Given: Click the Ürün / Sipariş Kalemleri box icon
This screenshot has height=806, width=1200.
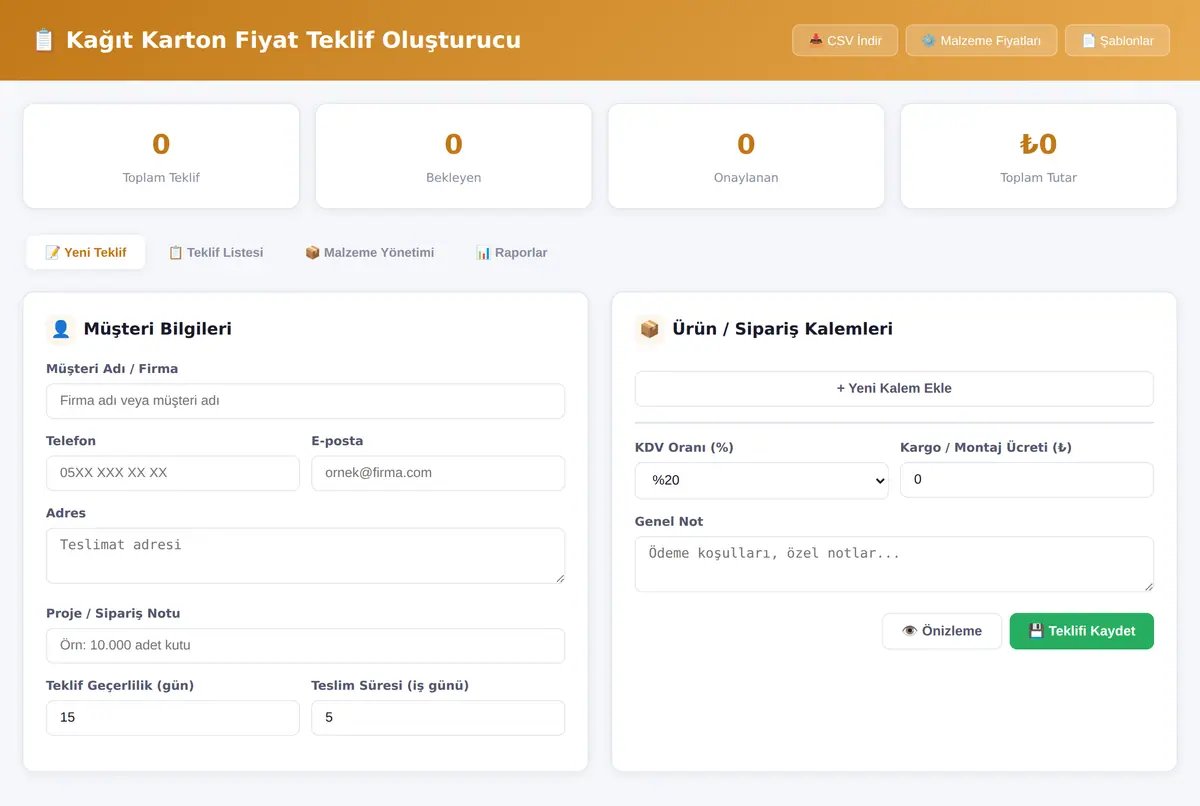Looking at the screenshot, I should tap(650, 329).
